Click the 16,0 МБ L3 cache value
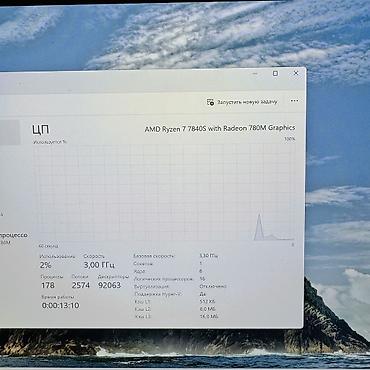 point(209,316)
